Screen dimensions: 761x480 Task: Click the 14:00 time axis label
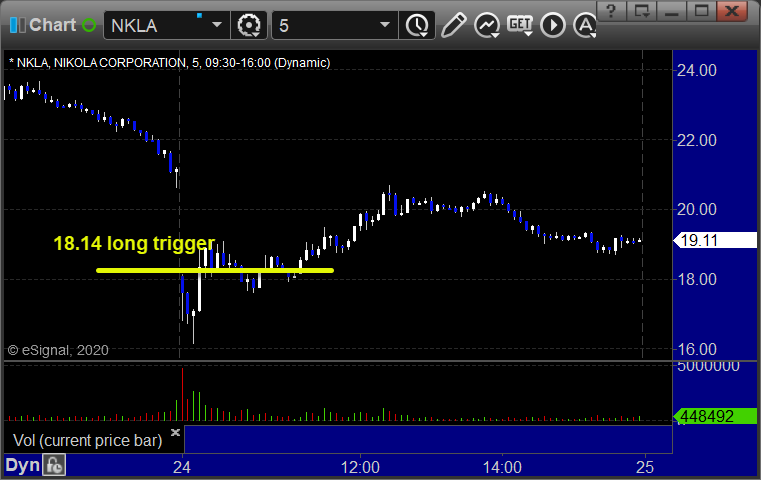coord(502,467)
